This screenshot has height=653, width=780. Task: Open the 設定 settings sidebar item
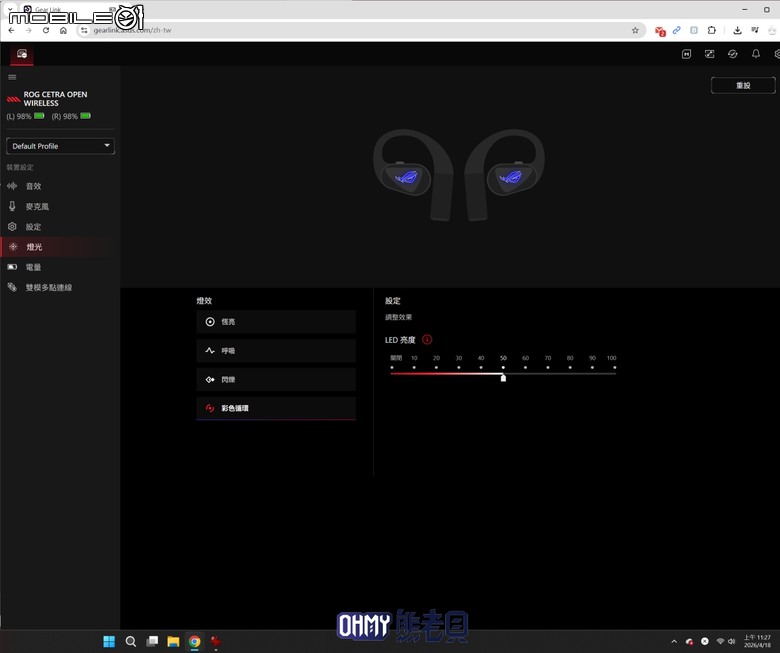(60, 227)
